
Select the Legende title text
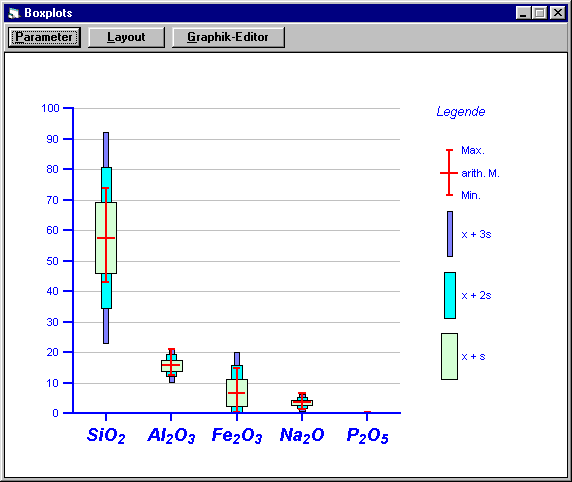click(461, 112)
